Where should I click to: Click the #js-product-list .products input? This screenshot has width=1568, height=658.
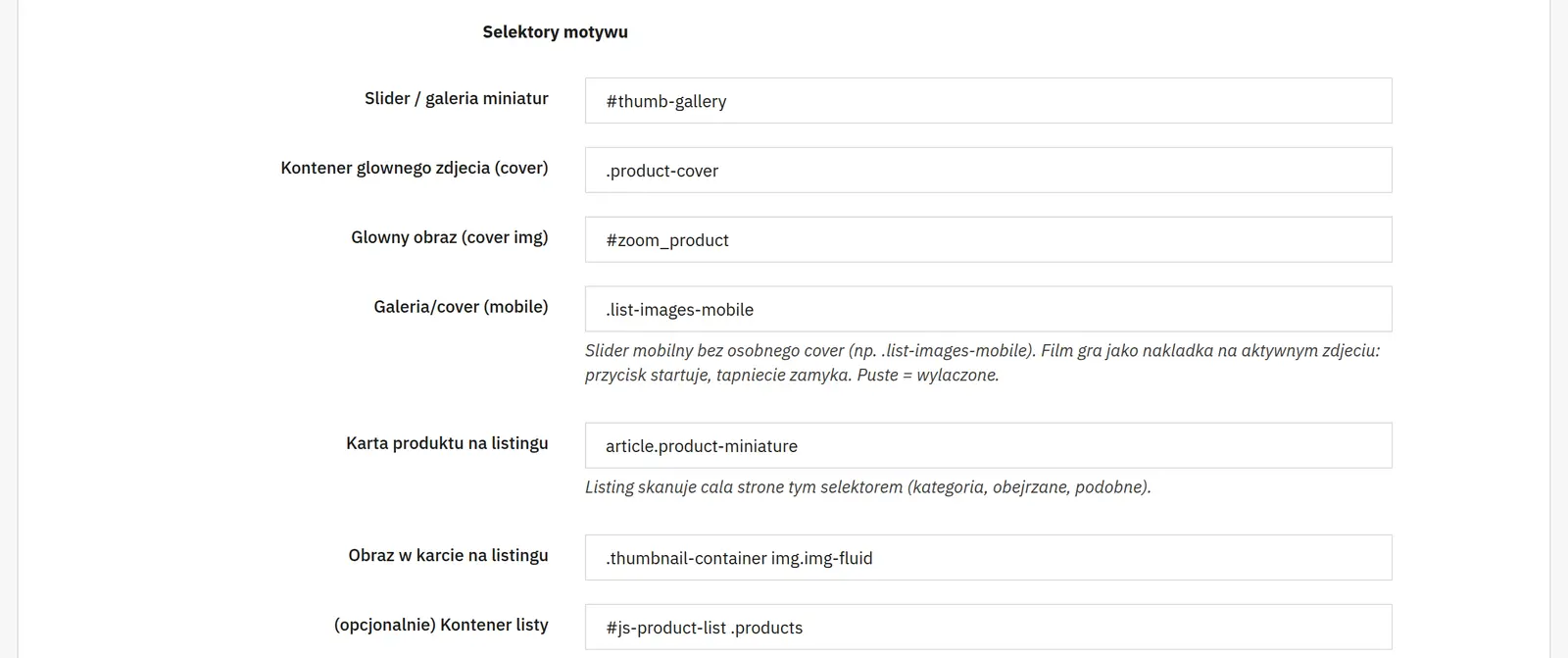988,628
